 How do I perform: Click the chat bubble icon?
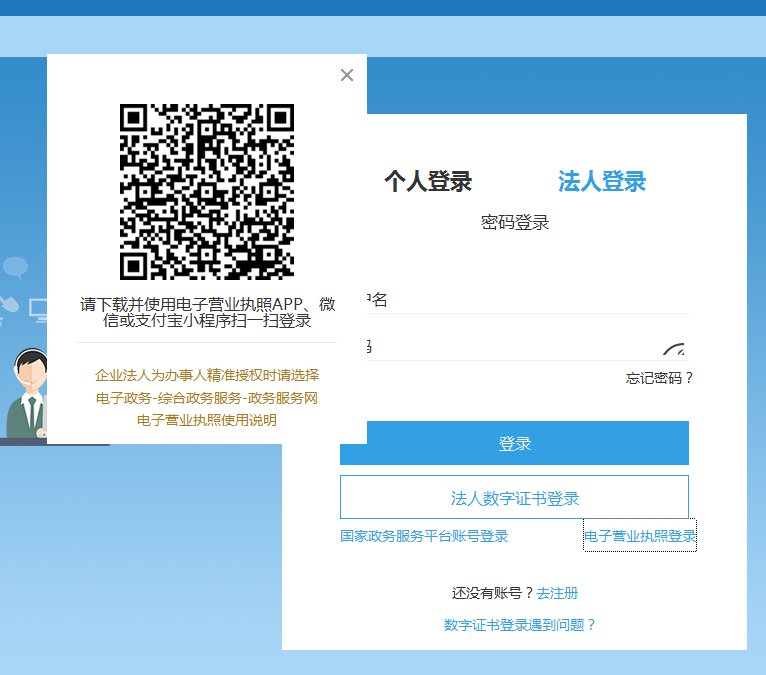16,268
